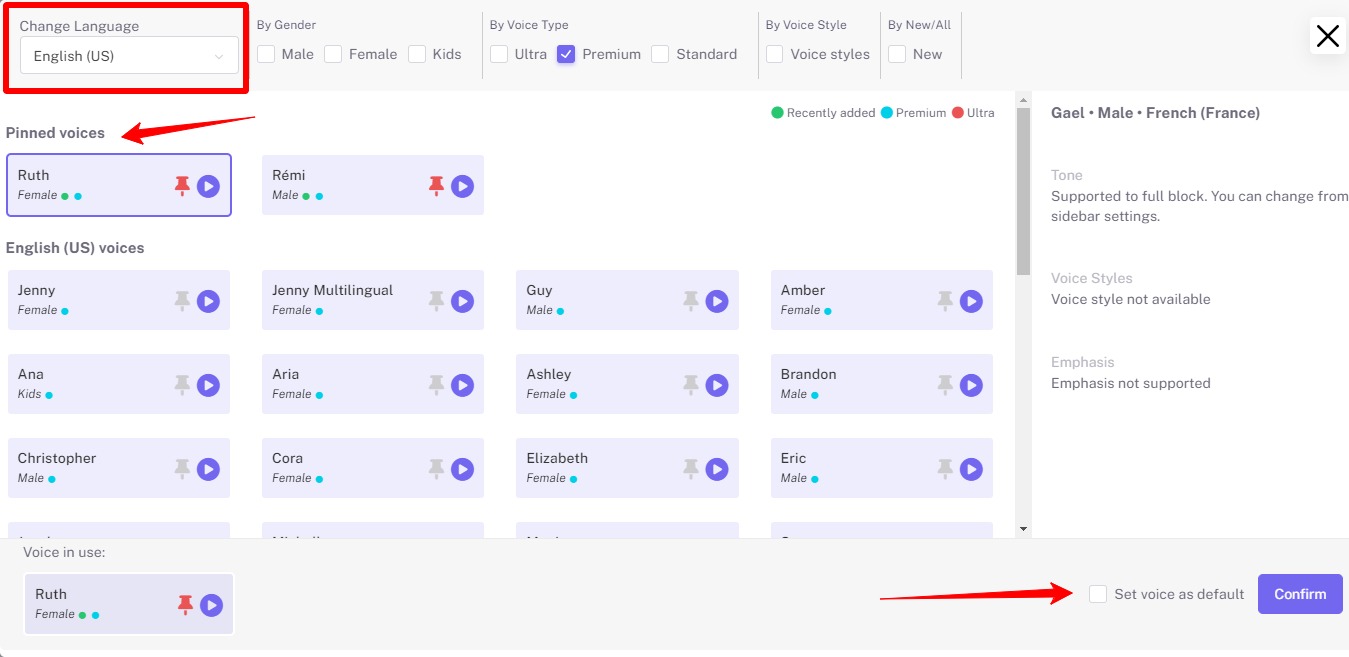Select the Rémi pinned voice card
The height and width of the screenshot is (657, 1349).
373,185
